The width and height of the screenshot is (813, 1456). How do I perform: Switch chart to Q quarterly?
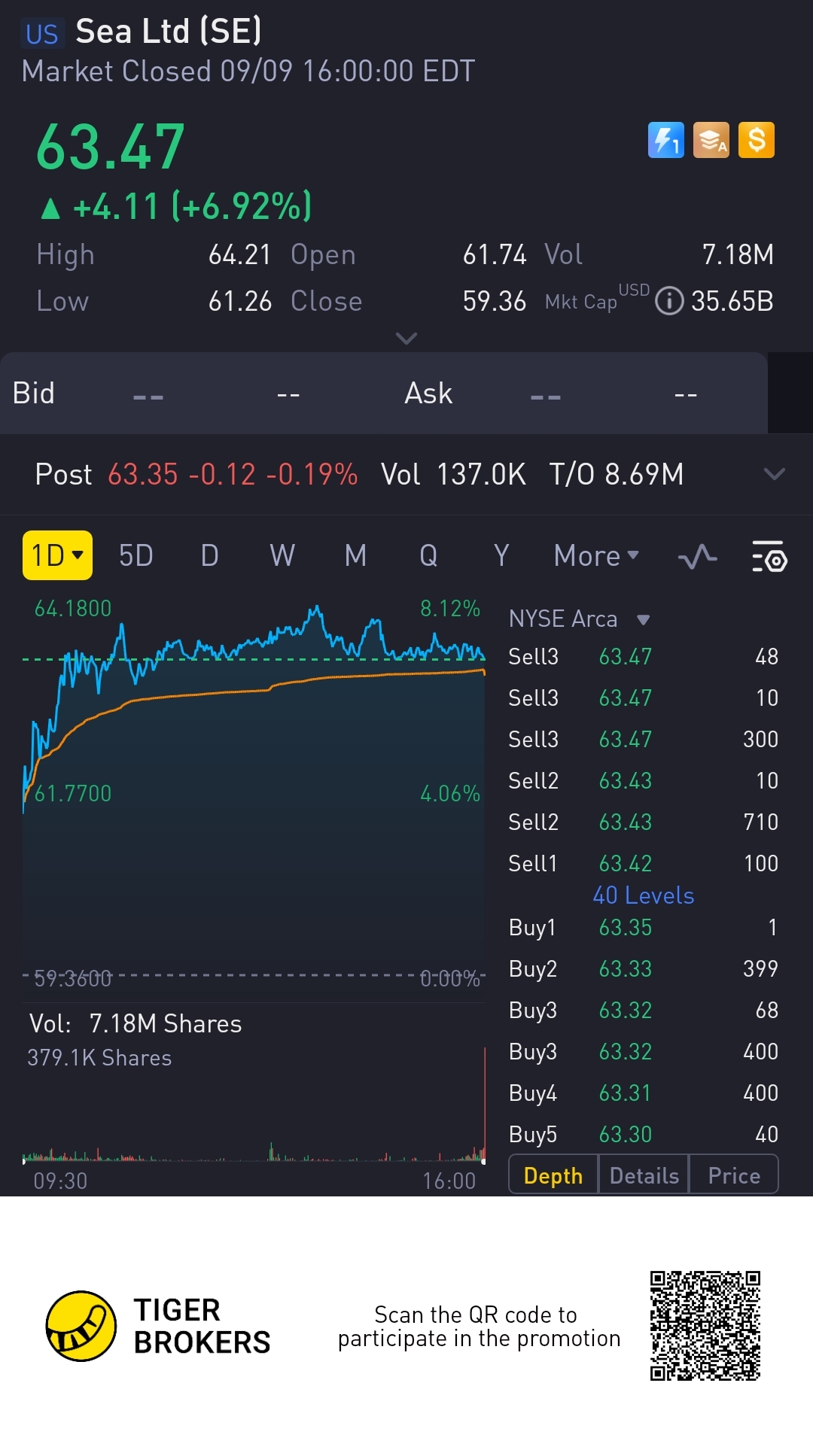(x=428, y=555)
